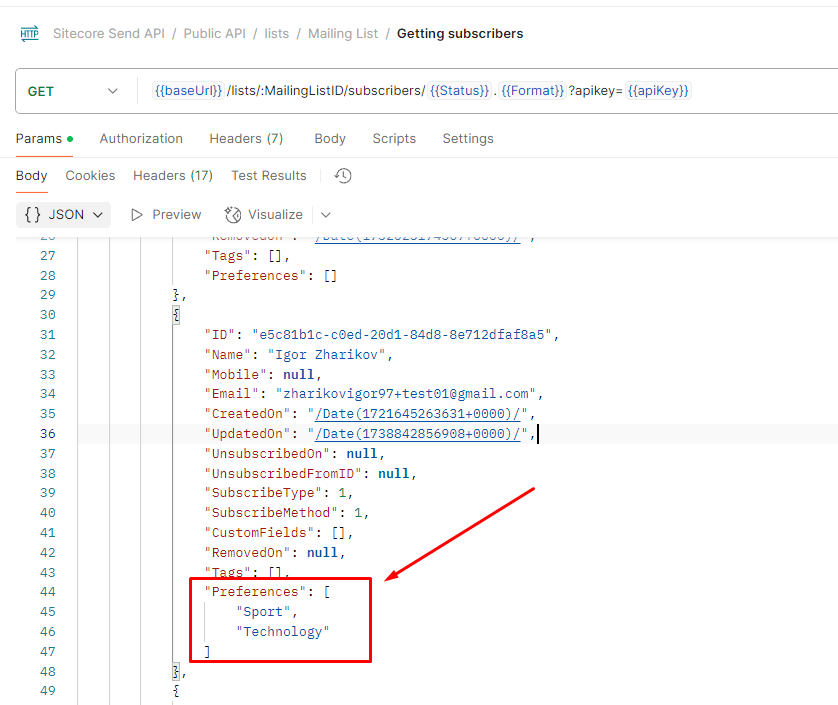Click the "Mobile" key on line 33
The width and height of the screenshot is (838, 705).
pyautogui.click(x=235, y=375)
